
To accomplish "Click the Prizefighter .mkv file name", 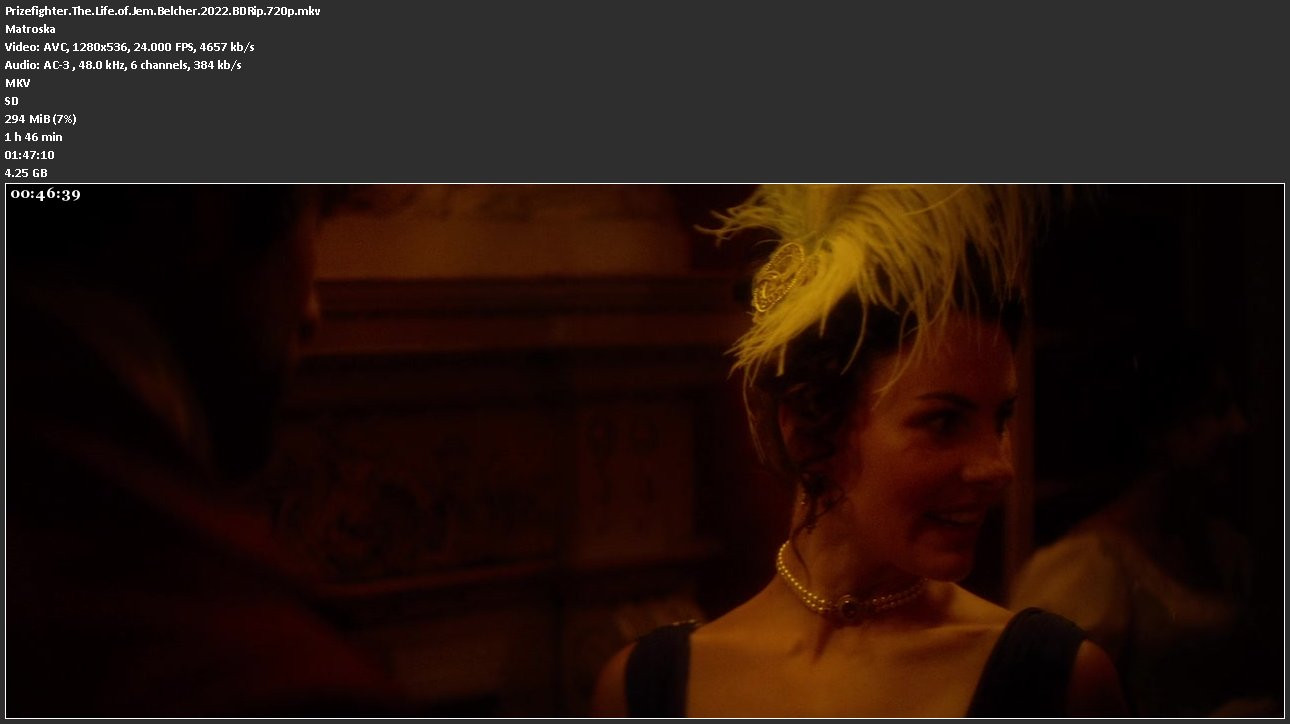I will [162, 11].
